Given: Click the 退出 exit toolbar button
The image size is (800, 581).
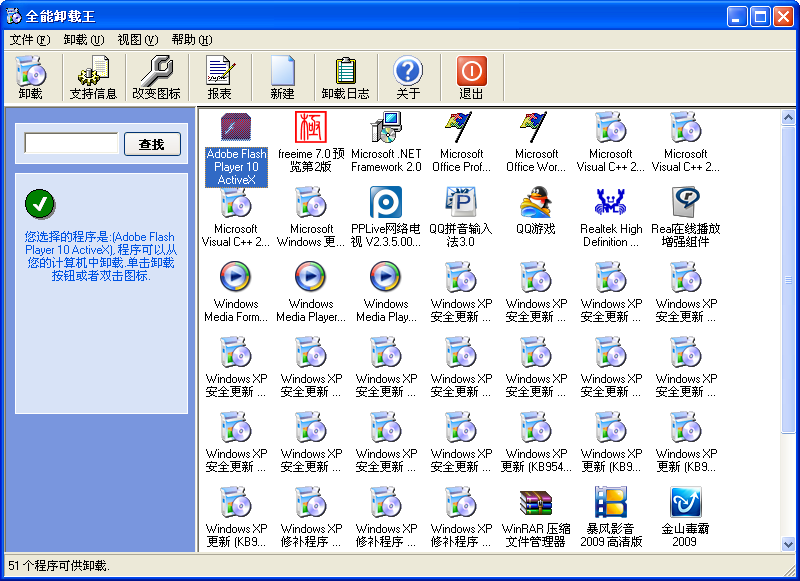Looking at the screenshot, I should 471,78.
